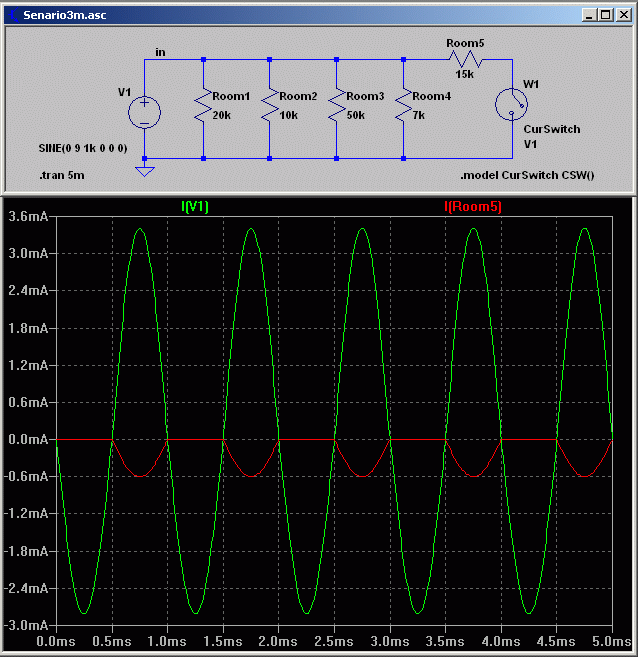Select the Room5 resistor symbol
Image resolution: width=638 pixels, height=657 pixels.
coord(466,59)
